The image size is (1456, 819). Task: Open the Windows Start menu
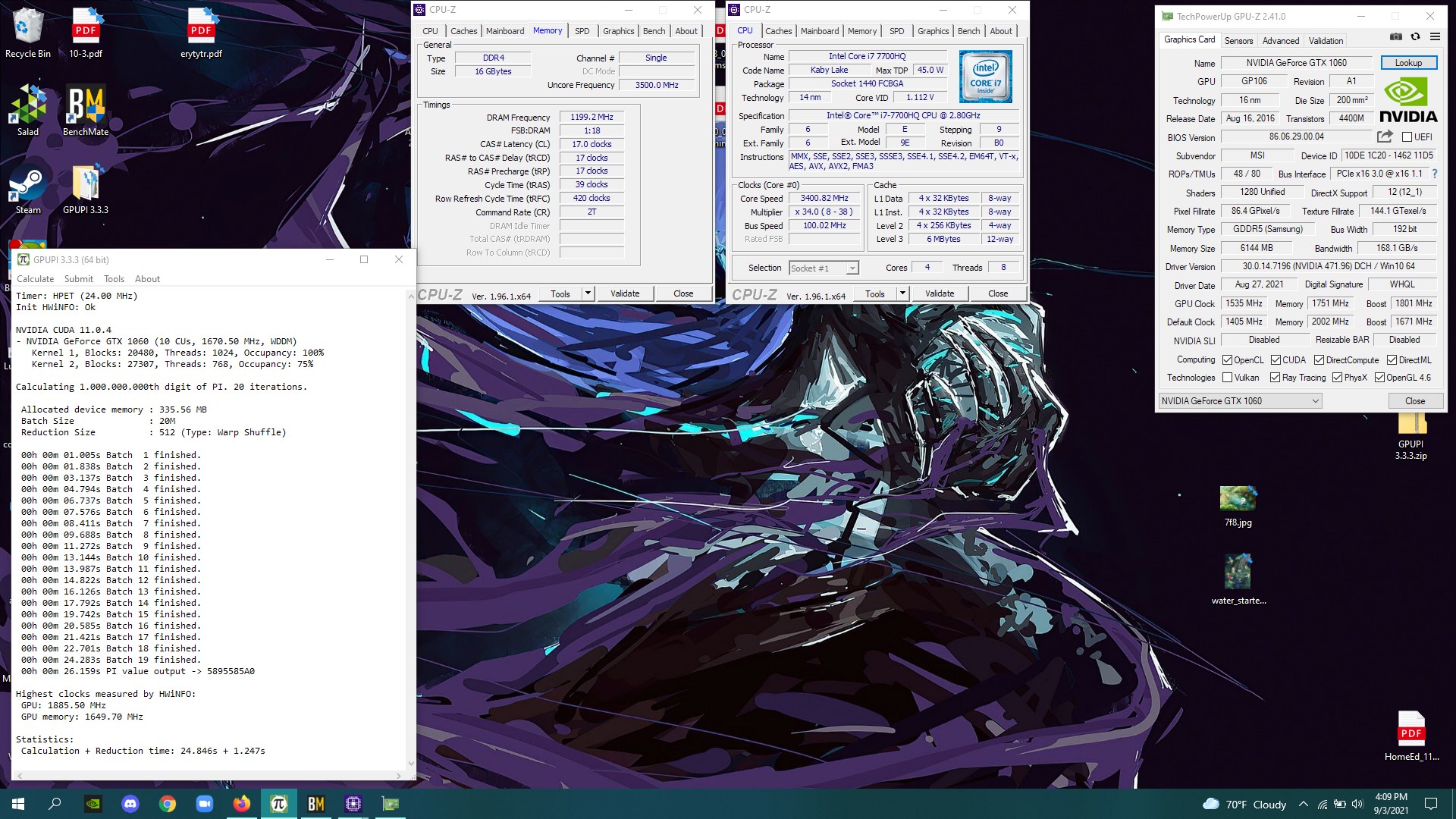point(18,804)
